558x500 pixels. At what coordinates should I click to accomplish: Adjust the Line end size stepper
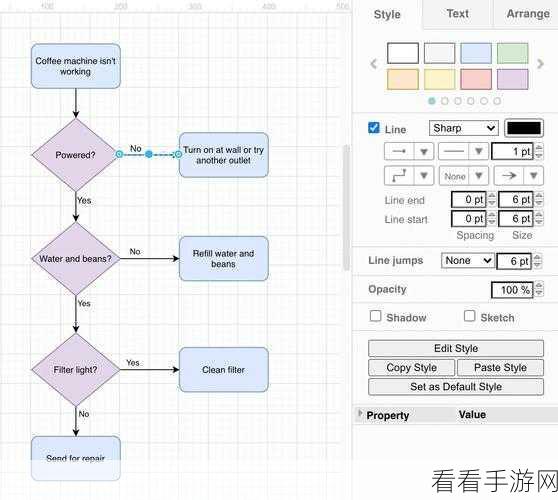[539, 200]
